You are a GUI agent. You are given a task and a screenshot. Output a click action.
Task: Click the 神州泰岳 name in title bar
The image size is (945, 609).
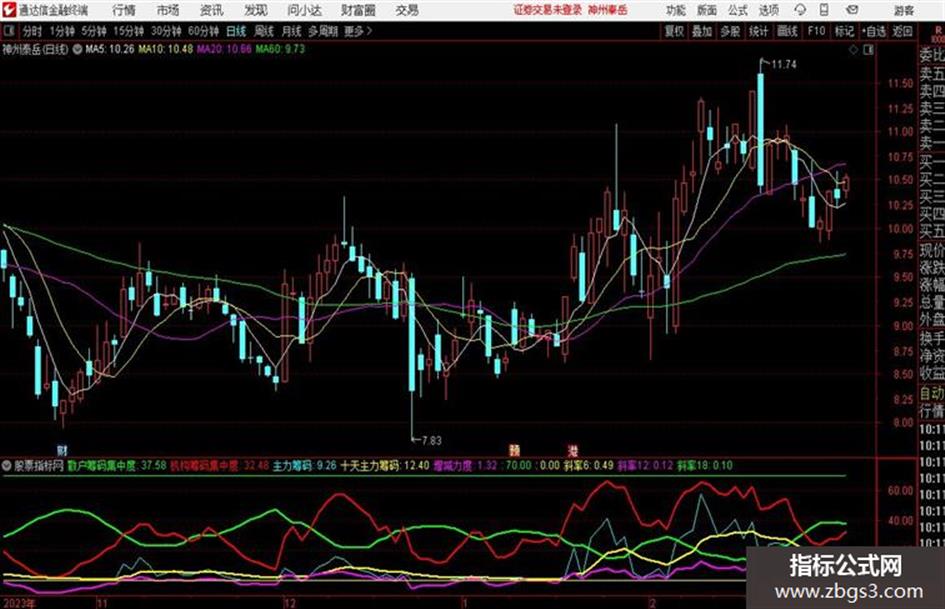coord(608,10)
